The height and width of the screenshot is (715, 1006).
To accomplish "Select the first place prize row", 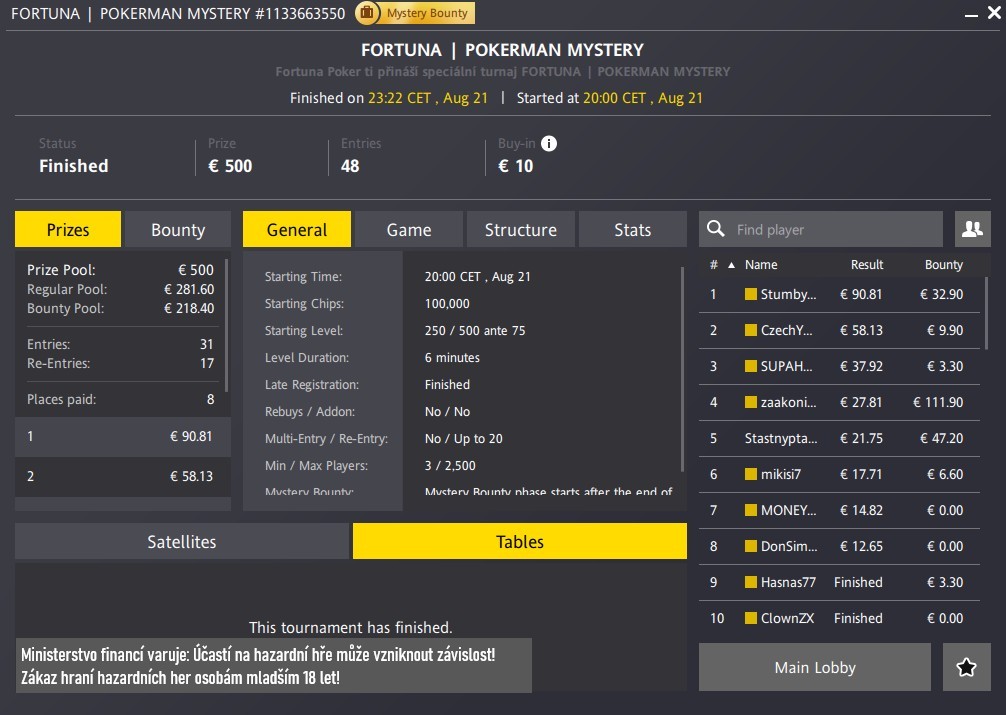I will tap(120, 436).
